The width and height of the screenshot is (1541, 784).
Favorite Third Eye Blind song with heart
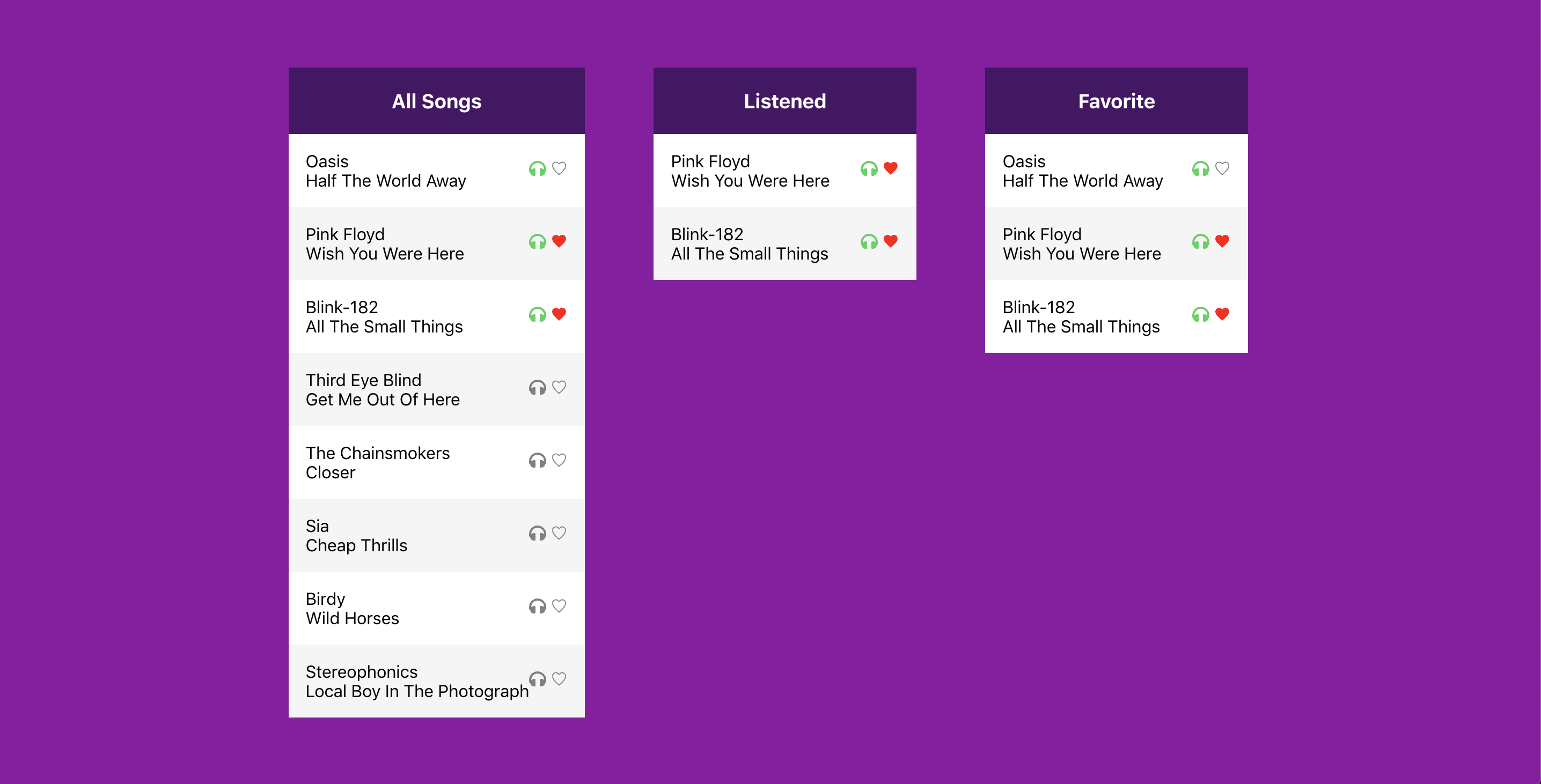click(559, 388)
